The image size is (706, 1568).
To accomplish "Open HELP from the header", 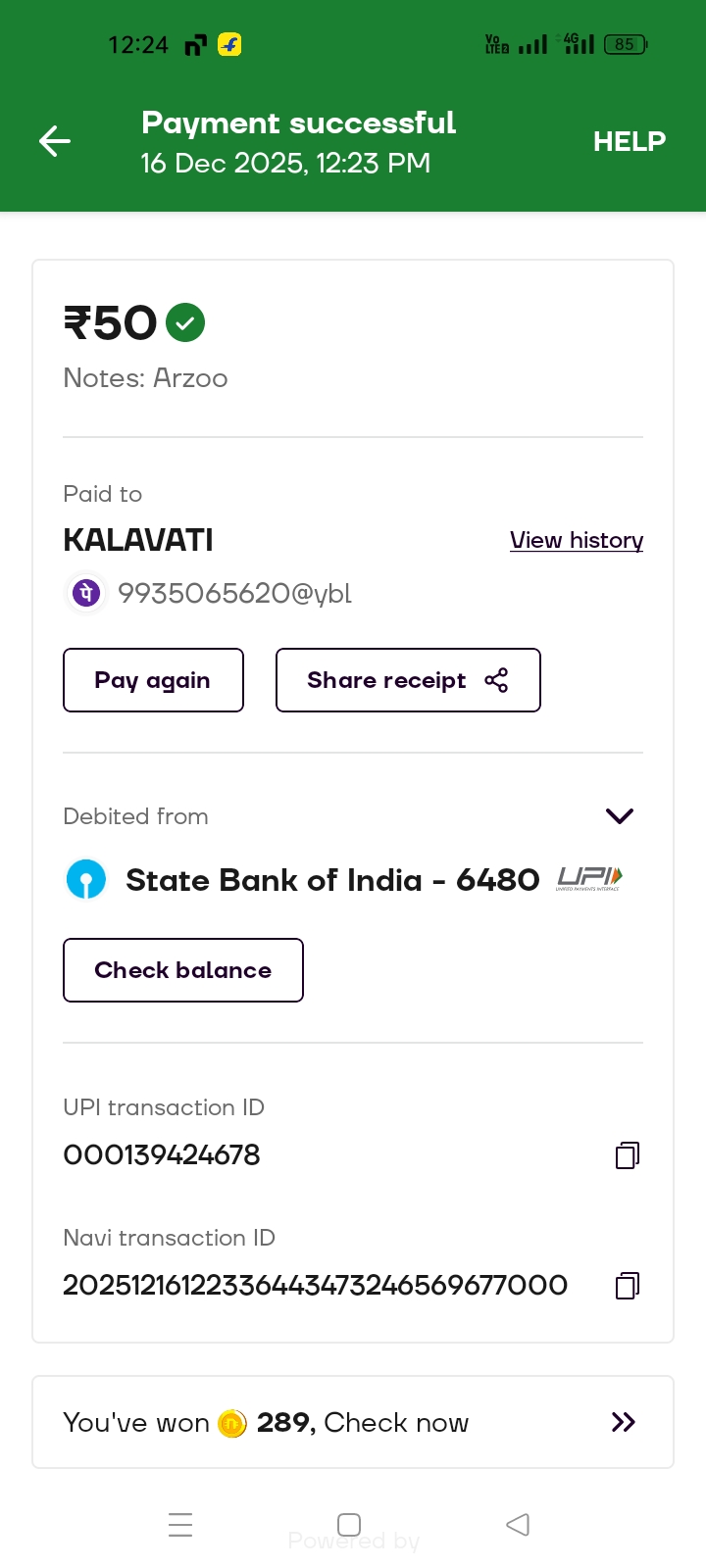I will pos(629,142).
